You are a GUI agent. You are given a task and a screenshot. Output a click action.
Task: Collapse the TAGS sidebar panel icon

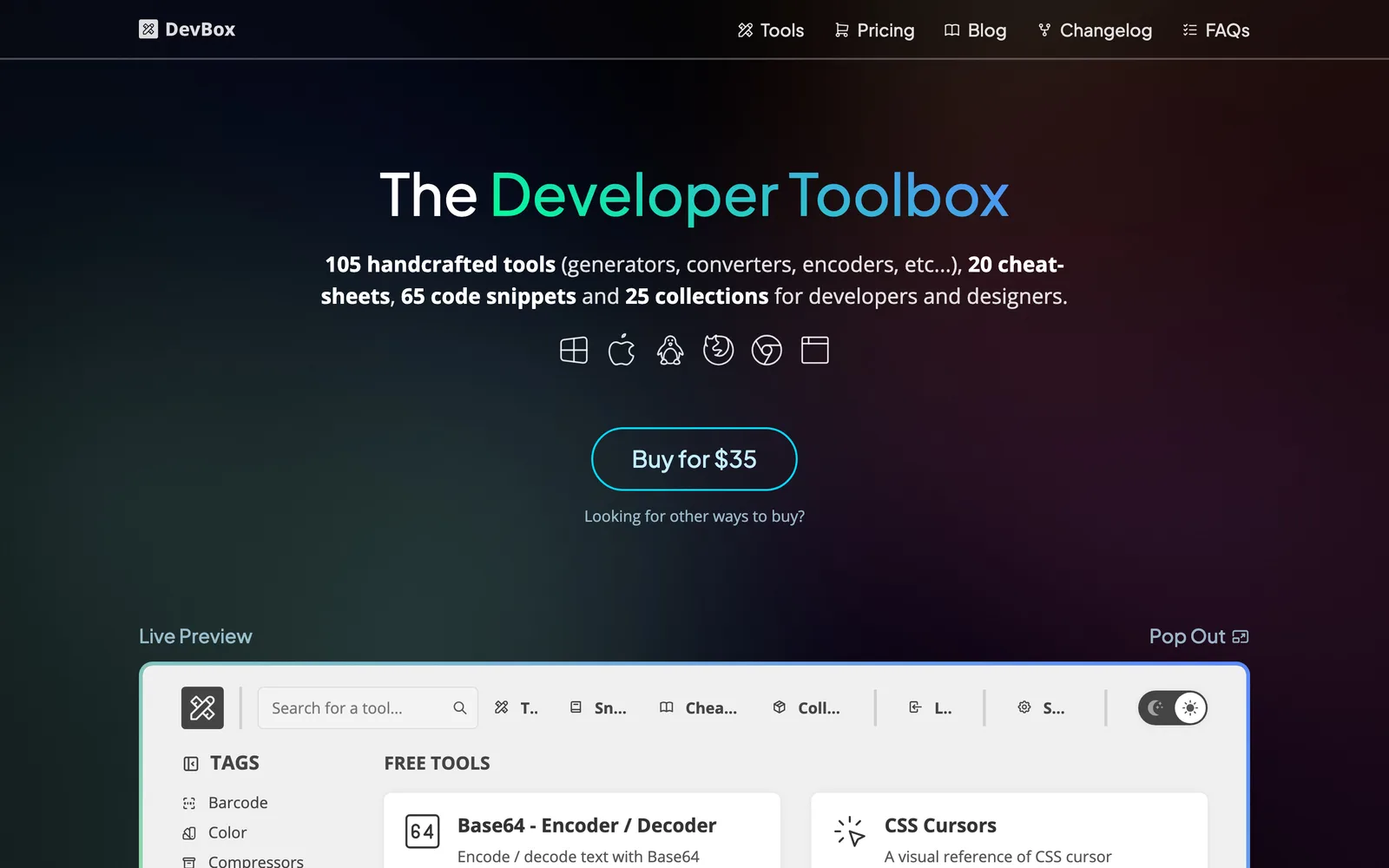191,764
